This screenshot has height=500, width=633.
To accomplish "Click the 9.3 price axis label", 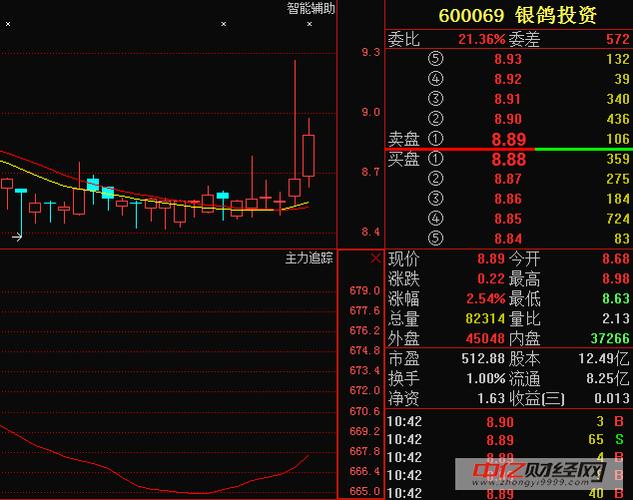I will pyautogui.click(x=371, y=52).
